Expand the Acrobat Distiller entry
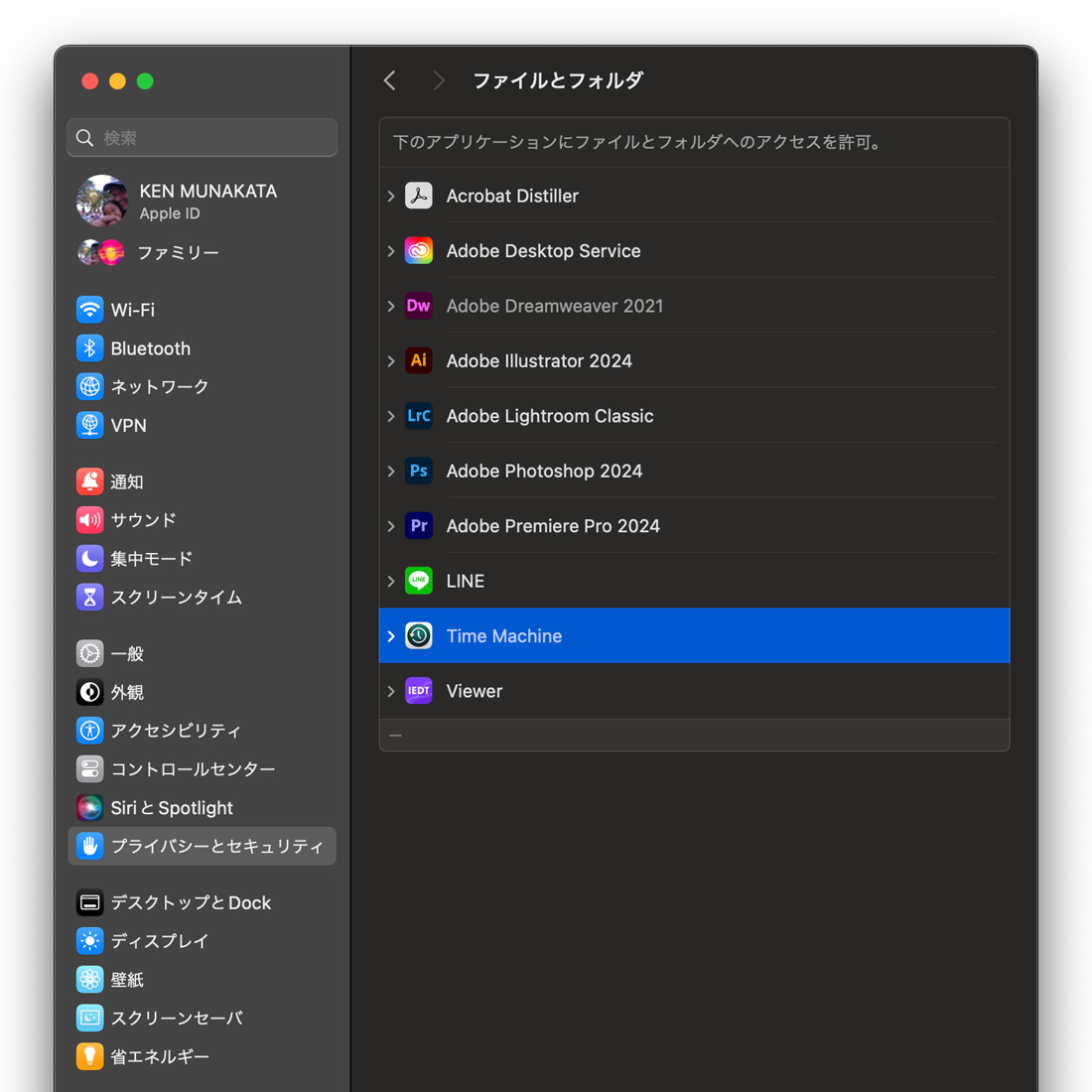 390,196
